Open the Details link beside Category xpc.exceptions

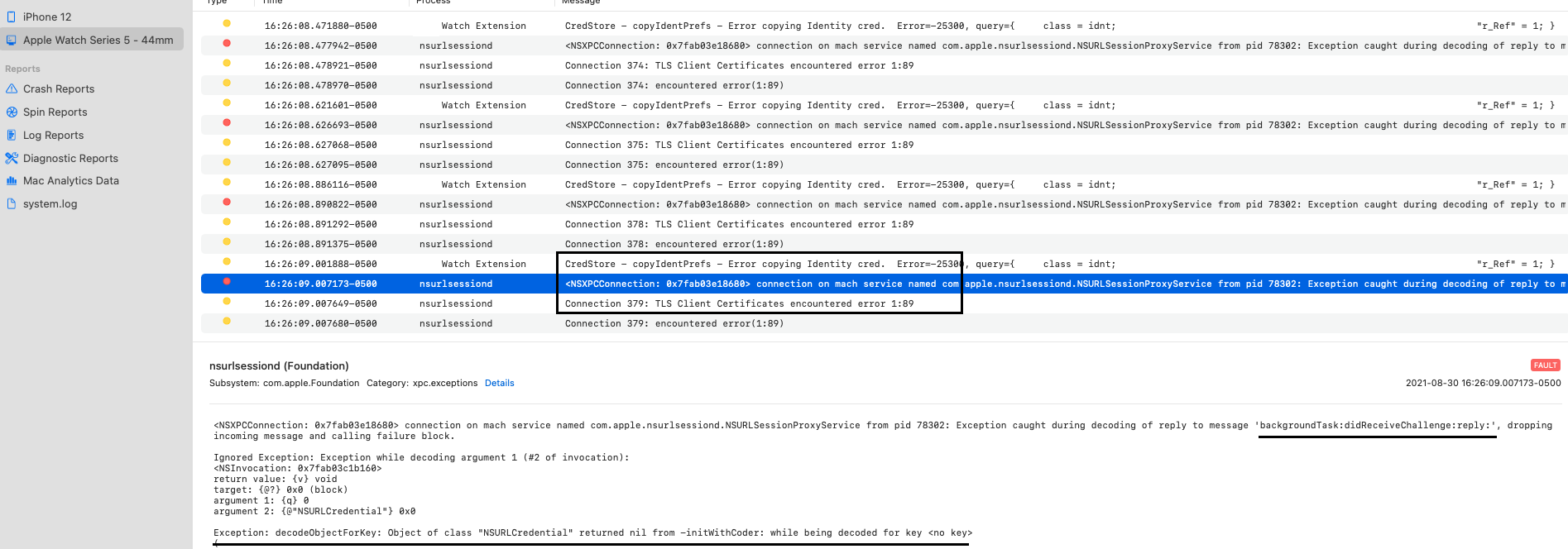500,383
